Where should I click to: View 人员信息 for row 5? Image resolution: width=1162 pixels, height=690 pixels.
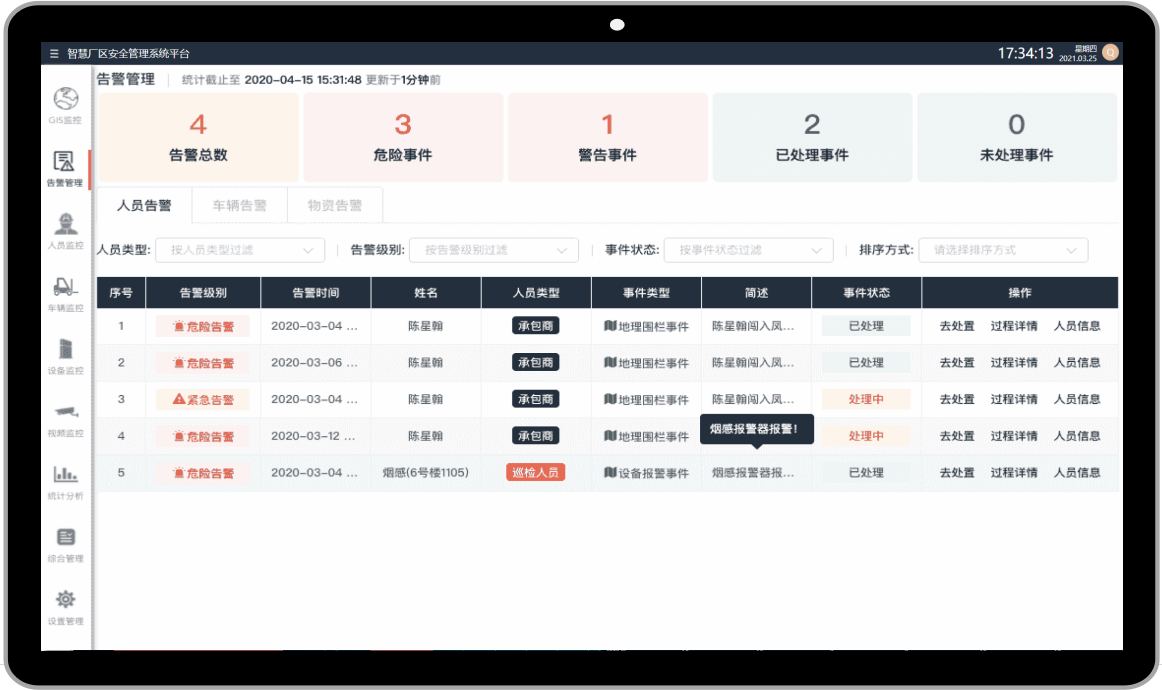tap(1076, 473)
